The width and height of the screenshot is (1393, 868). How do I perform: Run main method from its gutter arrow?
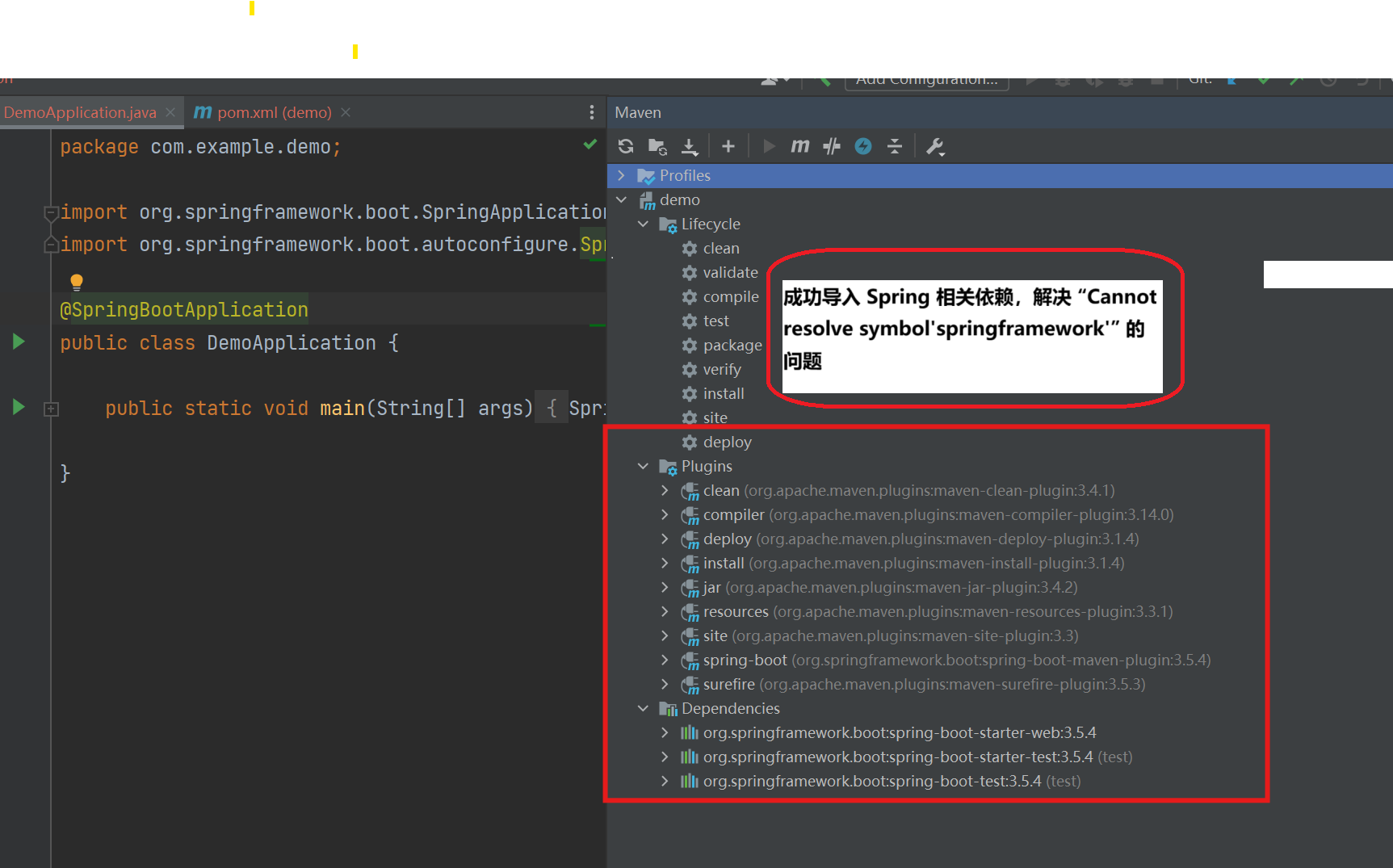pyautogui.click(x=19, y=407)
